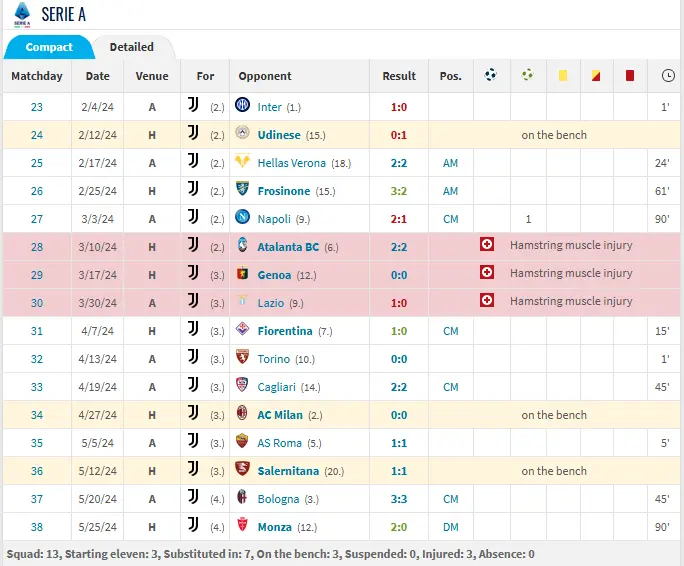
Task: Click the AC Milan club crest
Action: (x=241, y=414)
